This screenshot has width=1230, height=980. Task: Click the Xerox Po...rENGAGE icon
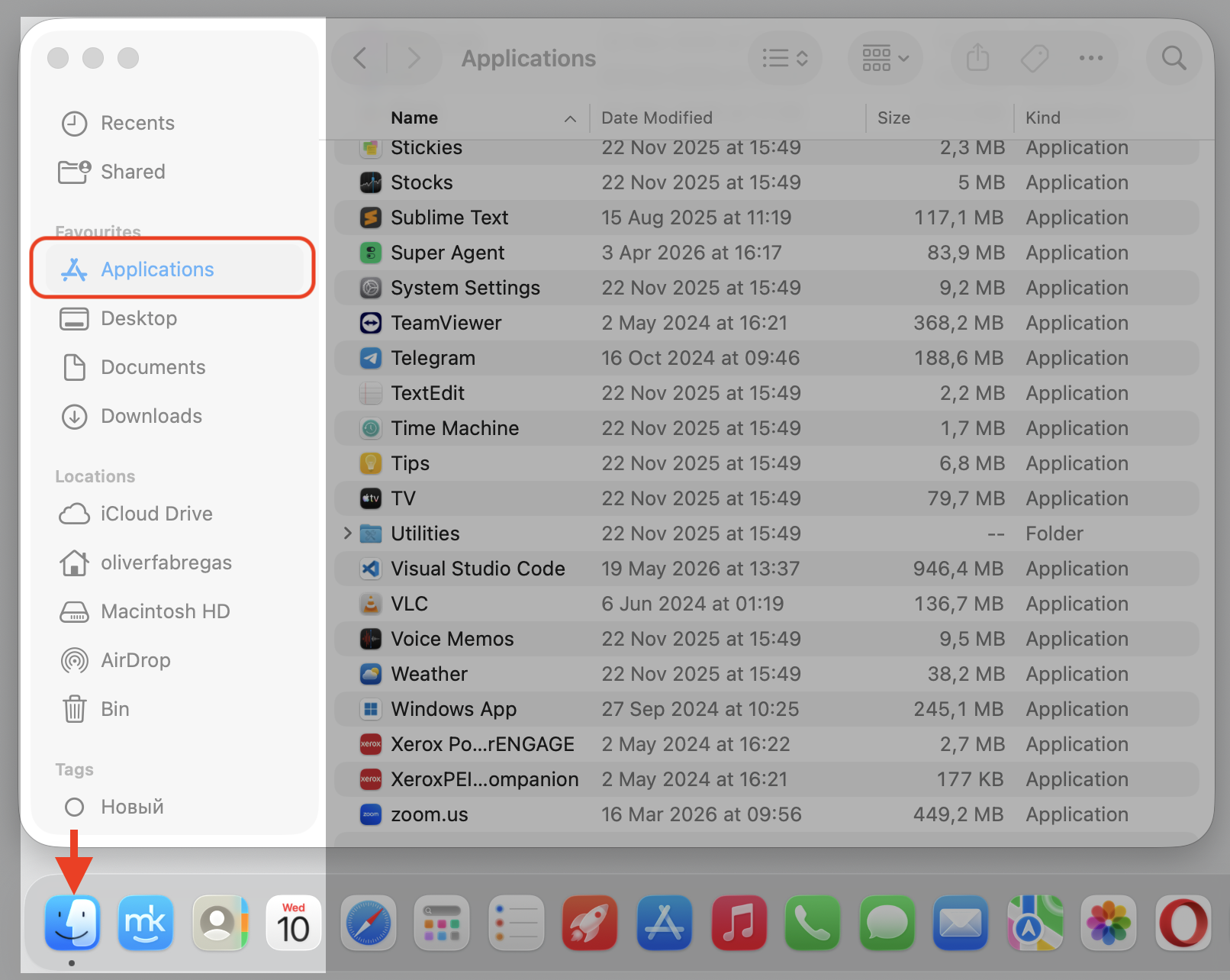pyautogui.click(x=371, y=744)
